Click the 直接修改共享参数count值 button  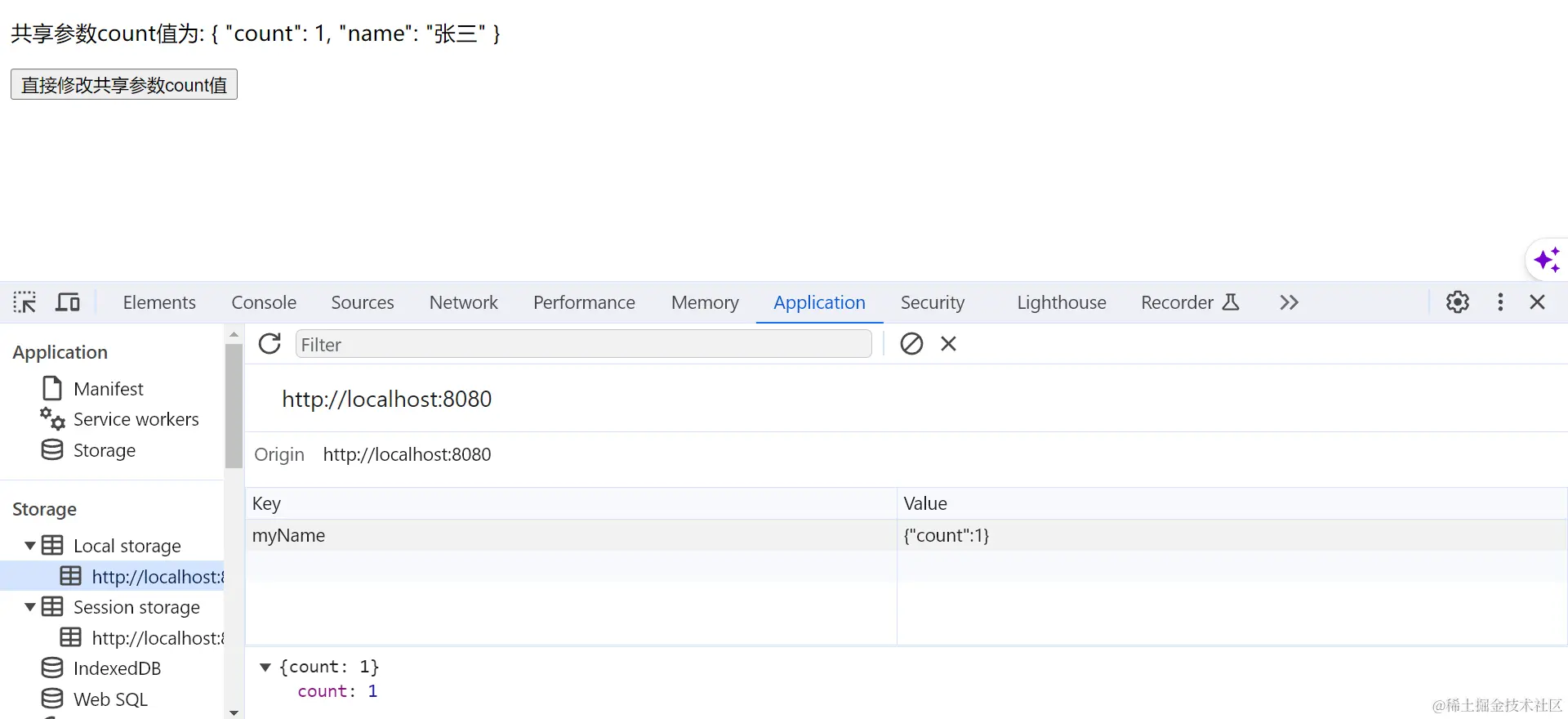coord(124,84)
